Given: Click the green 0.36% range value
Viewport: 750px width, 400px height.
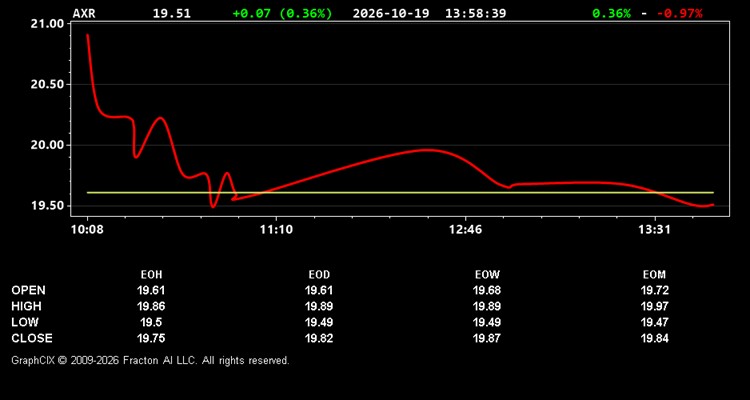Looking at the screenshot, I should [x=611, y=13].
